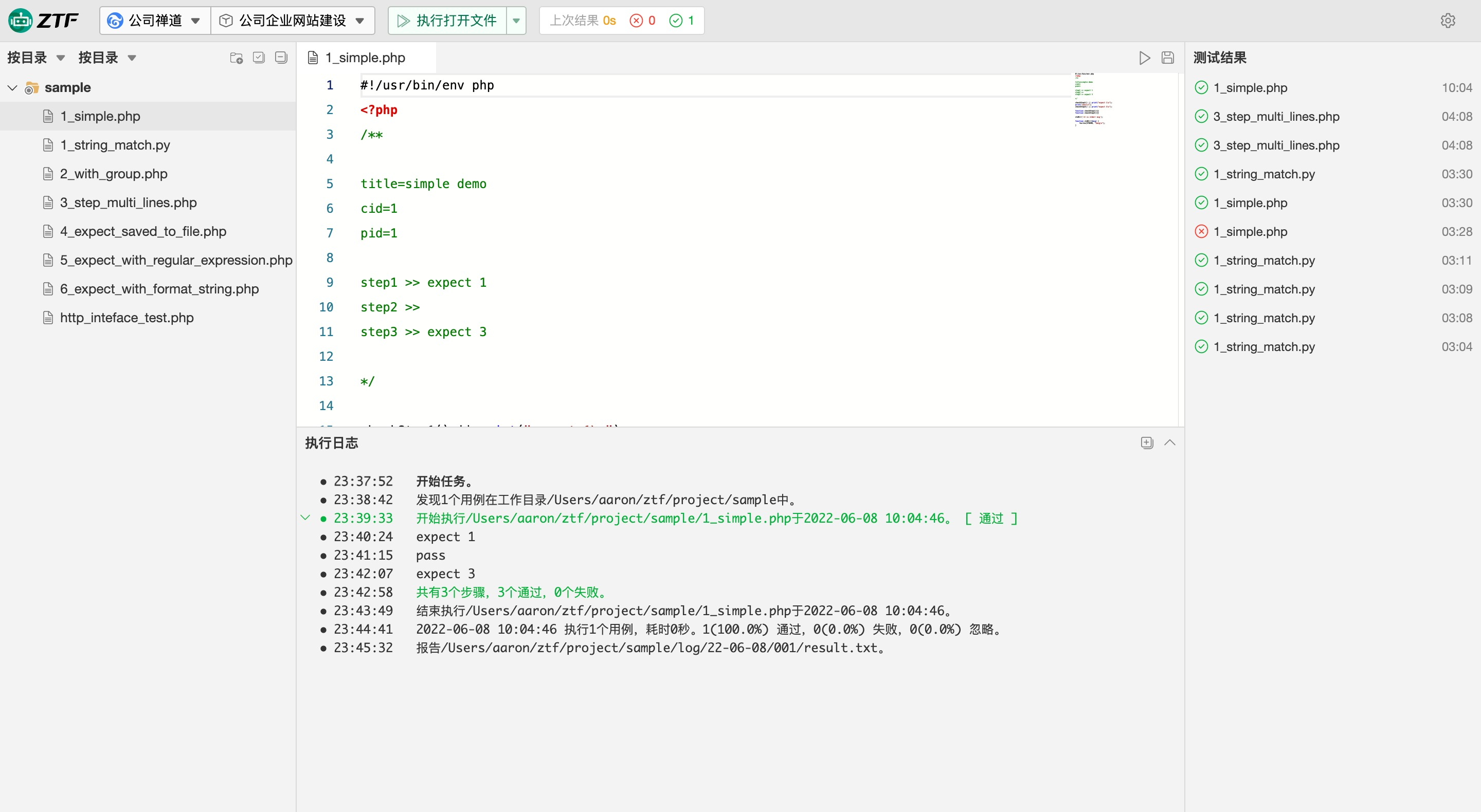Image resolution: width=1481 pixels, height=812 pixels.
Task: Click the sample folder icon
Action: (31, 87)
